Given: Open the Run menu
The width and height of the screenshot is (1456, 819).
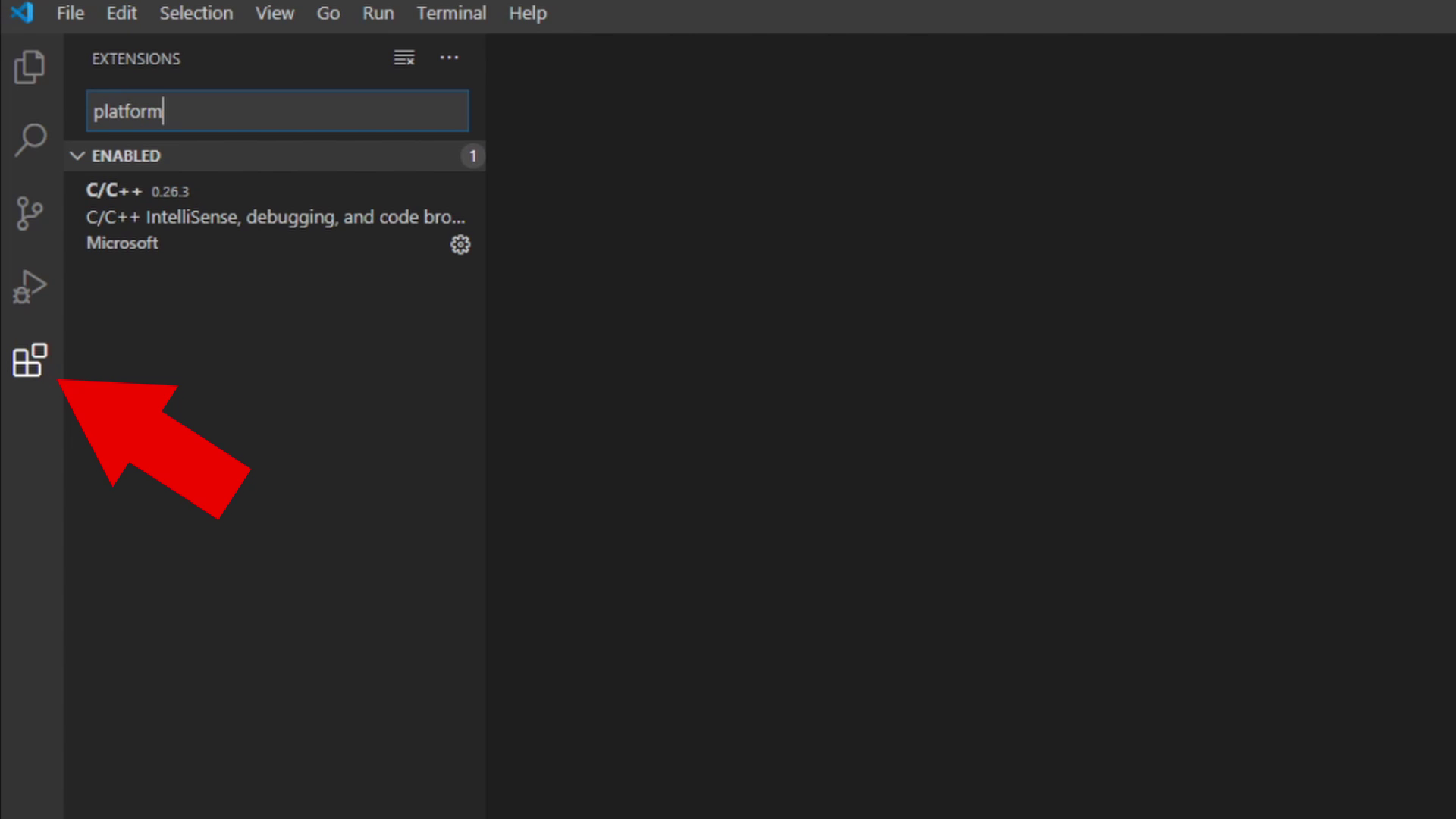Looking at the screenshot, I should (x=378, y=13).
